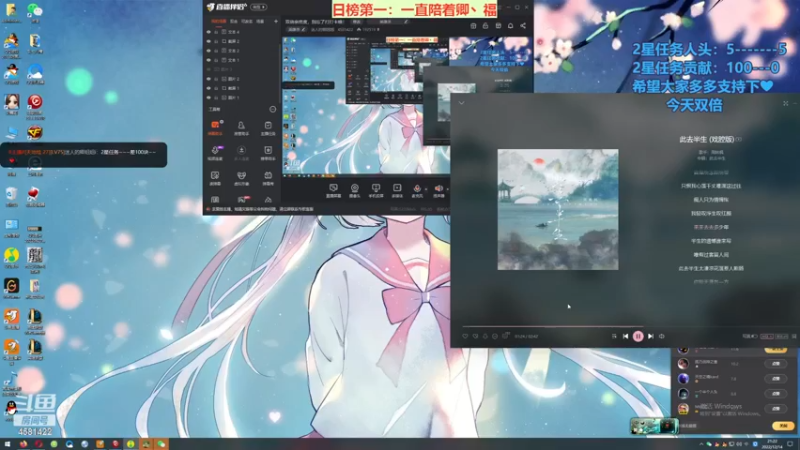Toggle visibility of the 文本 1 layer
This screenshot has width=800, height=450.
208,60
